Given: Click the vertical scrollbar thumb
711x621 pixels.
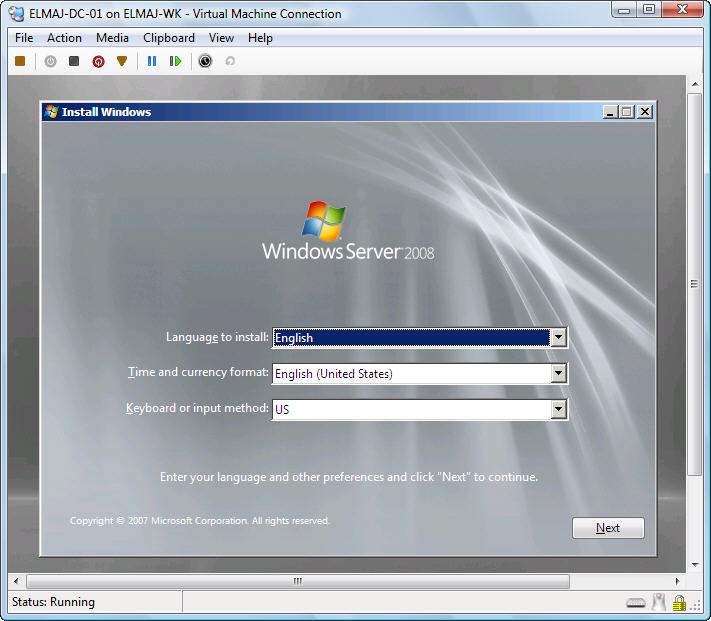Looking at the screenshot, I should [694, 284].
